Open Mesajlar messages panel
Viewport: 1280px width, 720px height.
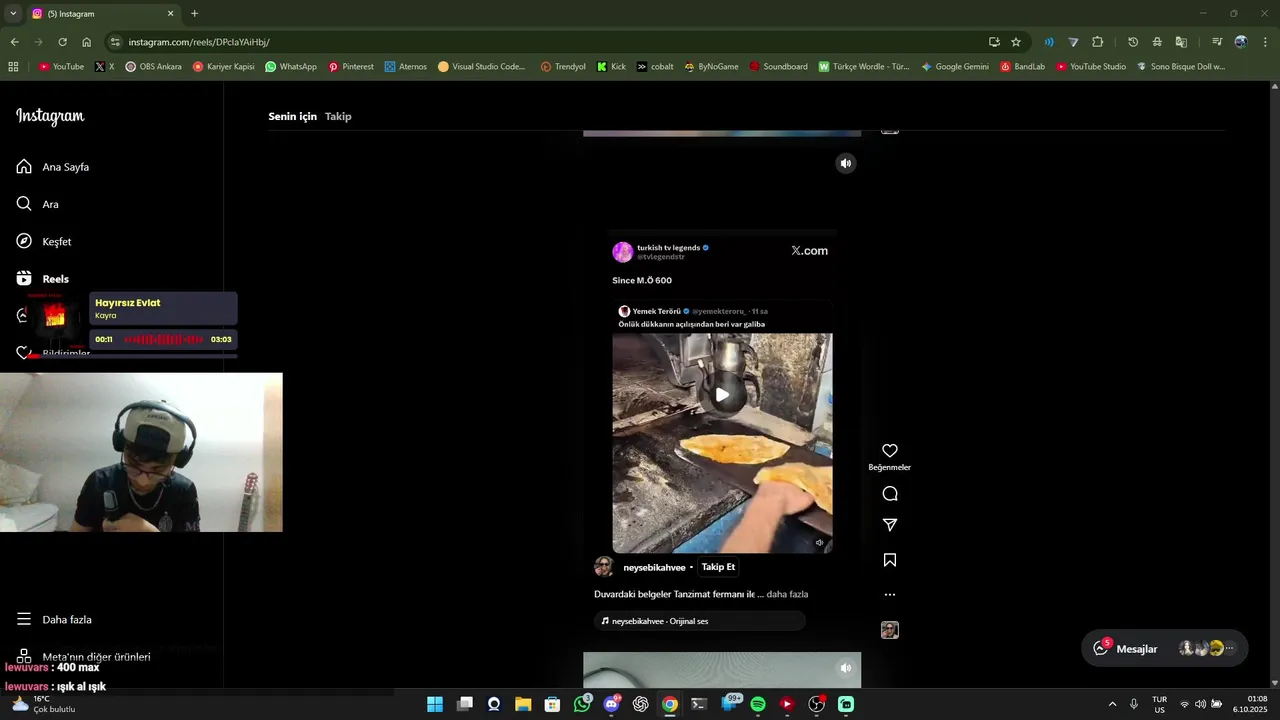coord(1165,649)
